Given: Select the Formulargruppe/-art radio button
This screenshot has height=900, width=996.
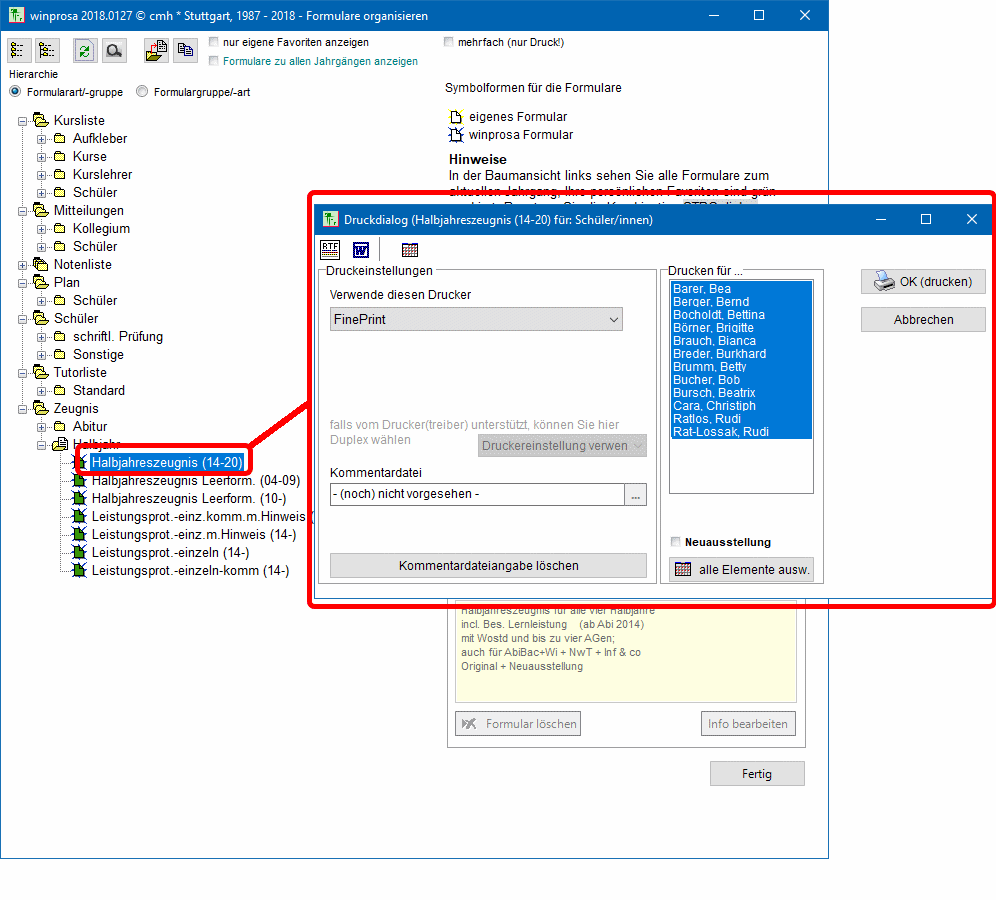Looking at the screenshot, I should pos(142,92).
